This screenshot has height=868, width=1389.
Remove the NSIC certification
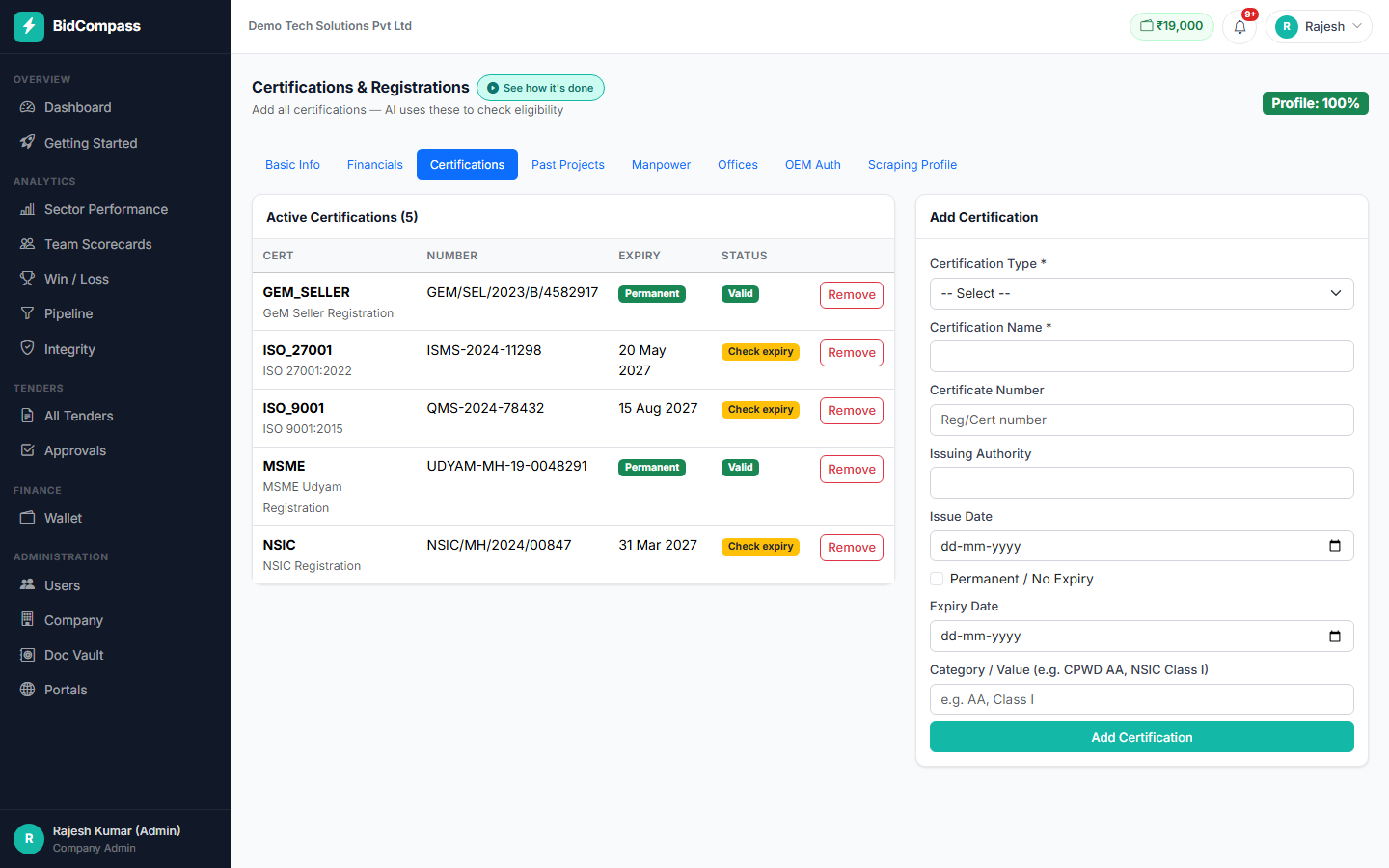pyautogui.click(x=851, y=548)
